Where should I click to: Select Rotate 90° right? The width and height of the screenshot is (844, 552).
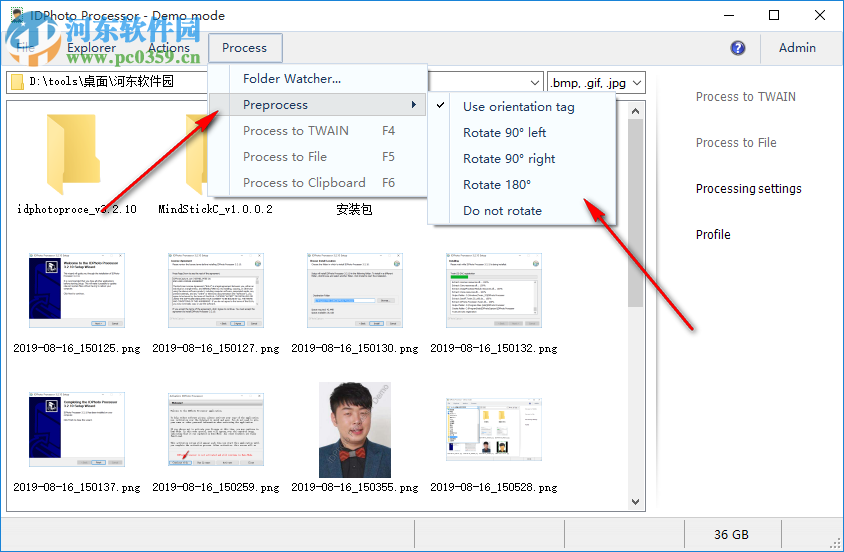(509, 159)
